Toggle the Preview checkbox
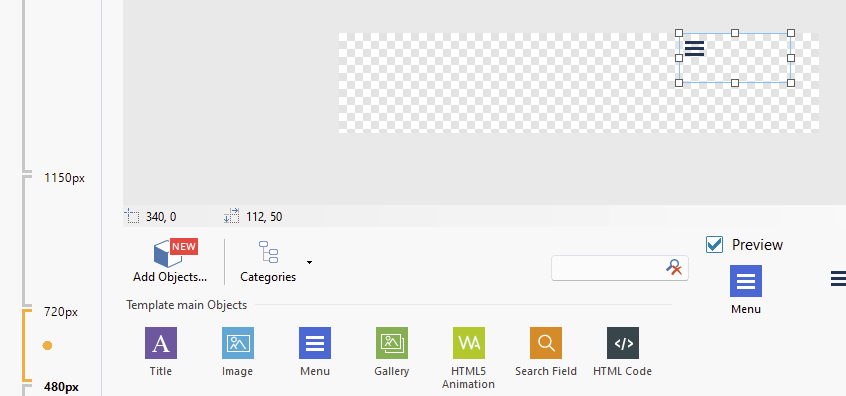 pyautogui.click(x=714, y=244)
